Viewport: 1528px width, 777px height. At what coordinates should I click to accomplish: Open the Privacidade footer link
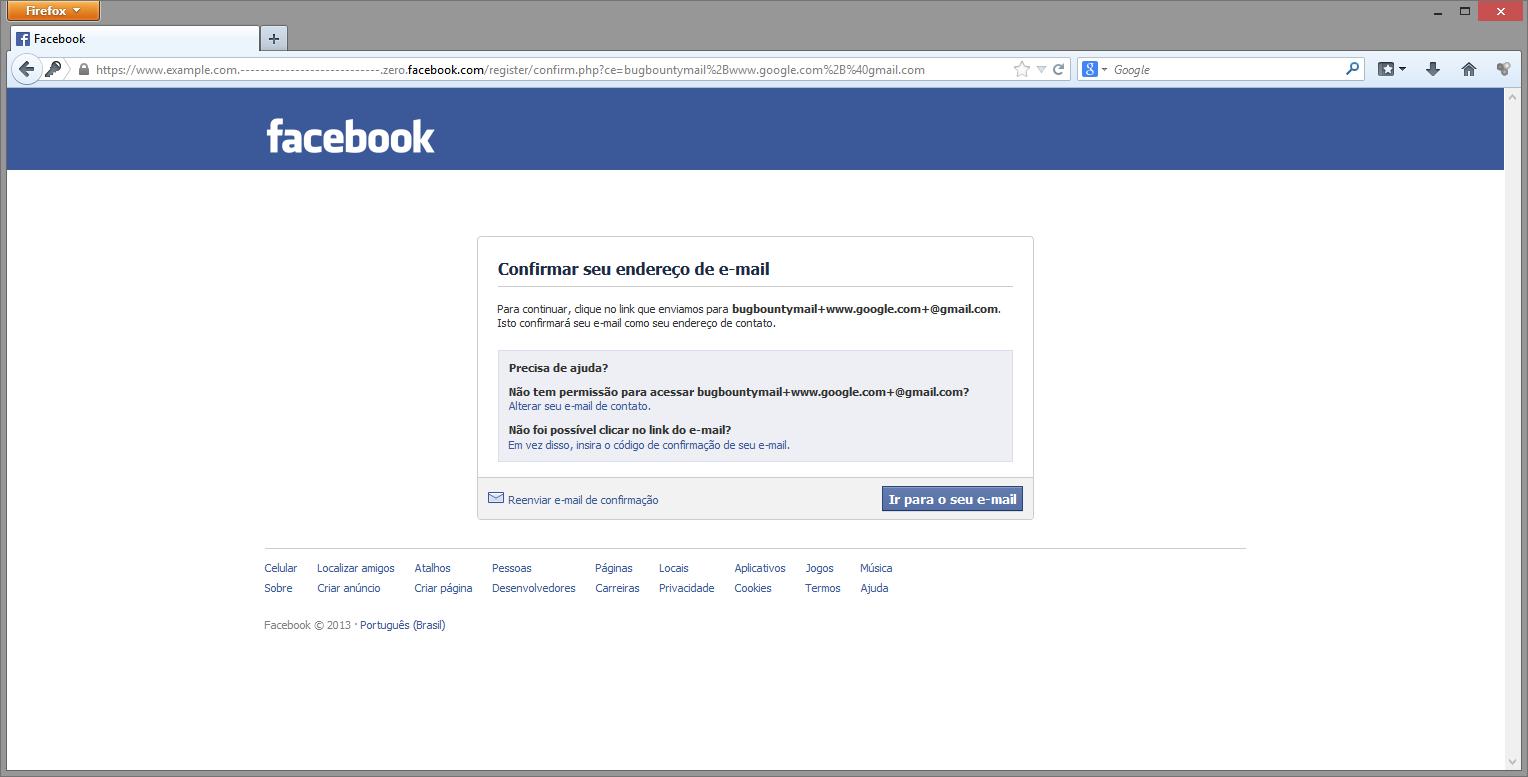(x=687, y=588)
